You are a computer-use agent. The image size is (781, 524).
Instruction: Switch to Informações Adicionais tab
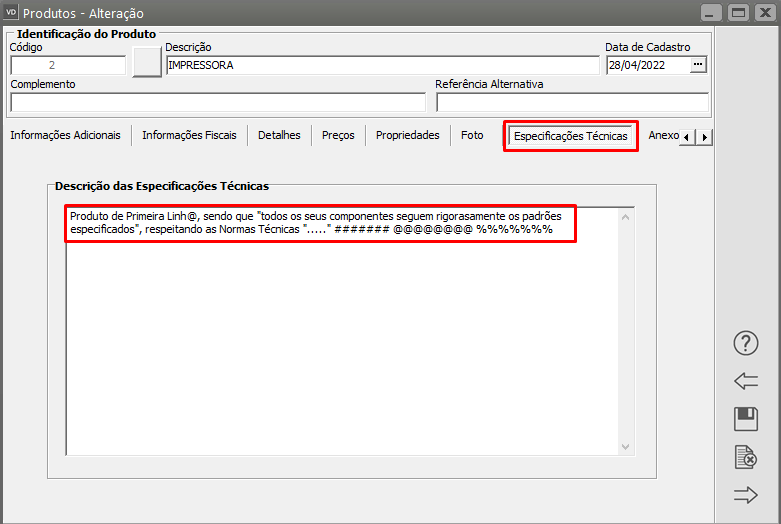pos(65,135)
